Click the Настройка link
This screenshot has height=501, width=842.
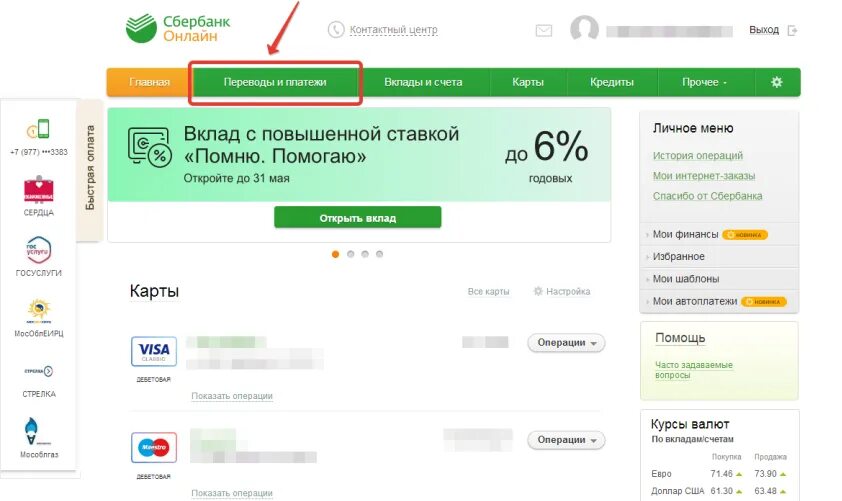[x=568, y=292]
